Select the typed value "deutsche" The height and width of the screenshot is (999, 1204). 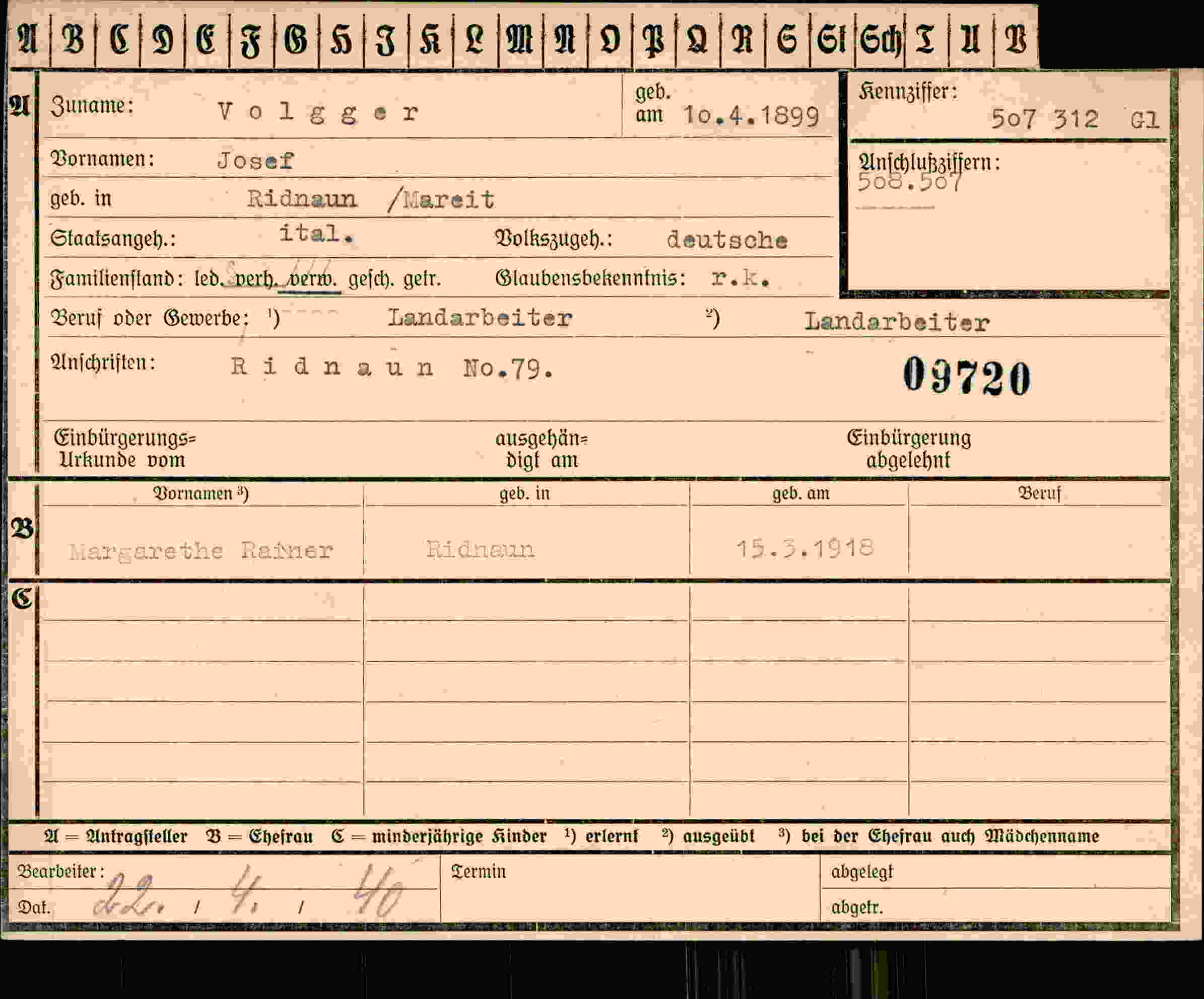click(727, 240)
